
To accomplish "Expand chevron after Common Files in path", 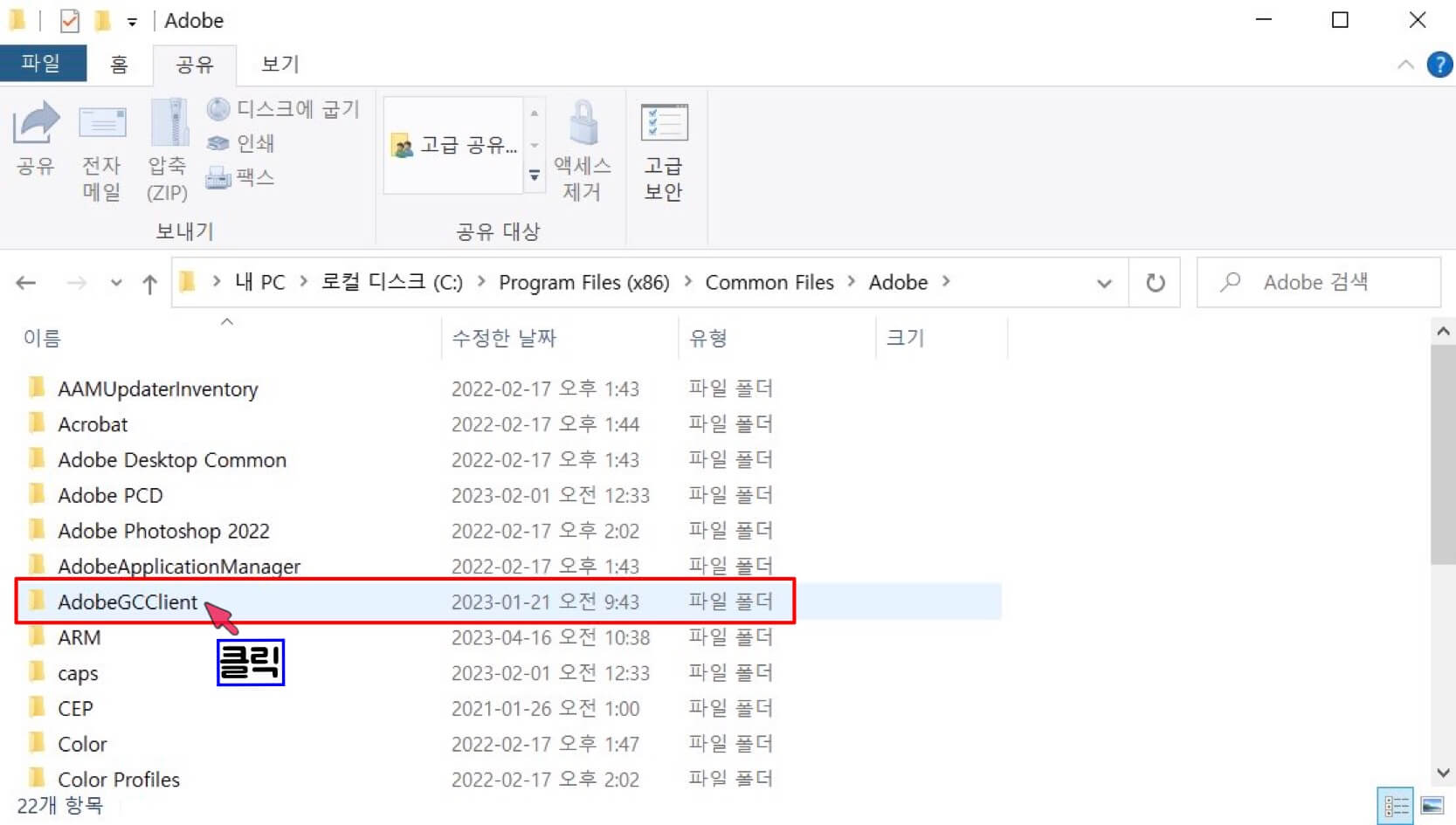I will tap(851, 282).
